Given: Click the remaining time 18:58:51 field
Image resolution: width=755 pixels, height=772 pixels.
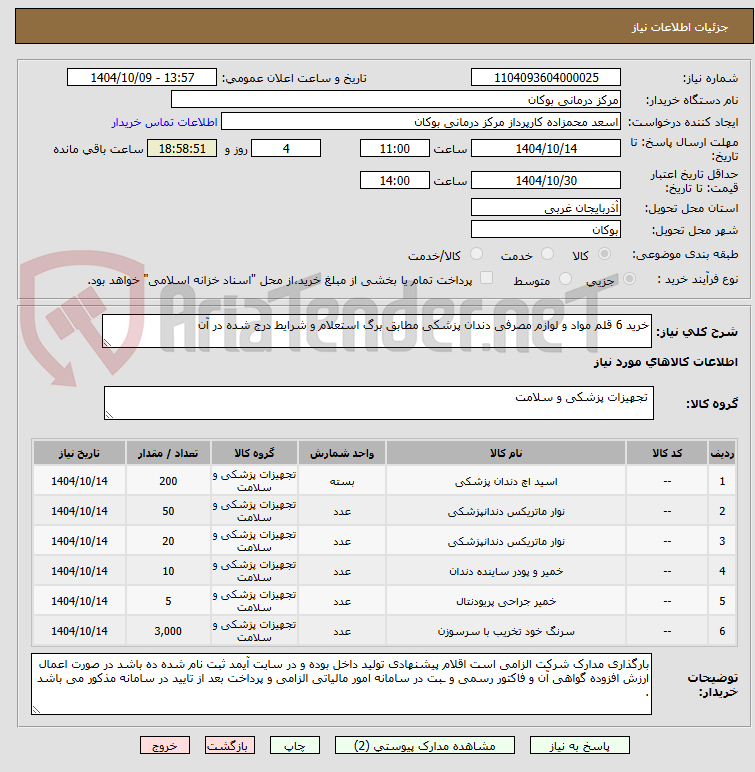Looking at the screenshot, I should pyautogui.click(x=182, y=148).
